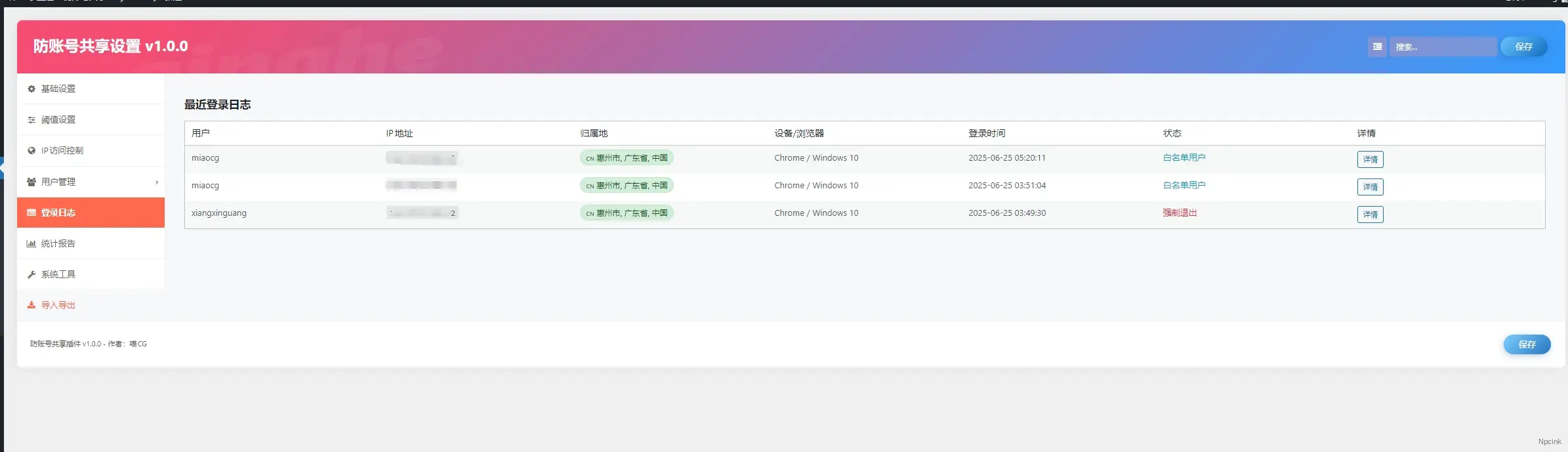Screen dimensions: 1568x452
Task: Click the 强制退出 status text
Action: pyautogui.click(x=1180, y=213)
